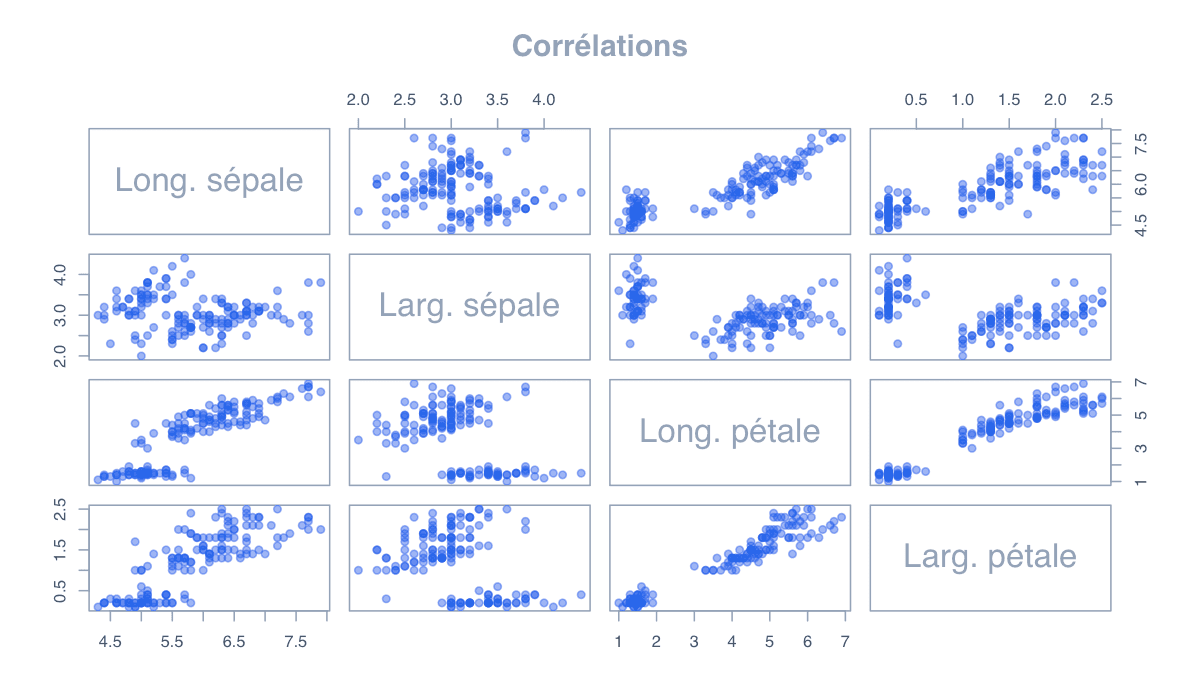Image resolution: width=1200 pixels, height=700 pixels.
Task: Select the Long. sépale diagonal panel
Action: point(209,180)
